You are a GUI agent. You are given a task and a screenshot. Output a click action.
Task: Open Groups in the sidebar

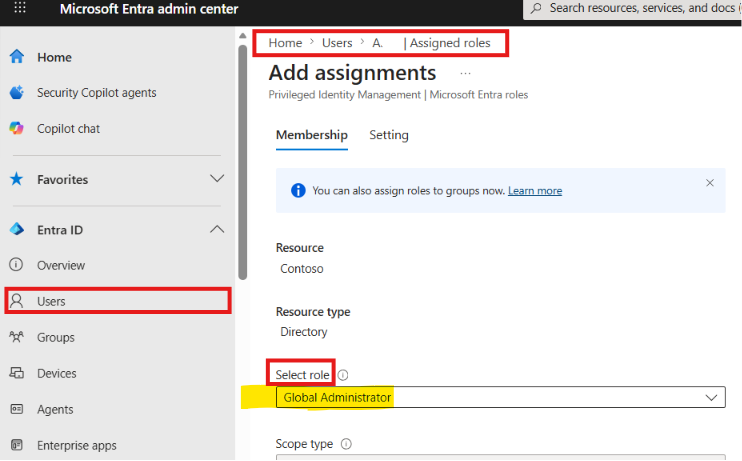(56, 337)
